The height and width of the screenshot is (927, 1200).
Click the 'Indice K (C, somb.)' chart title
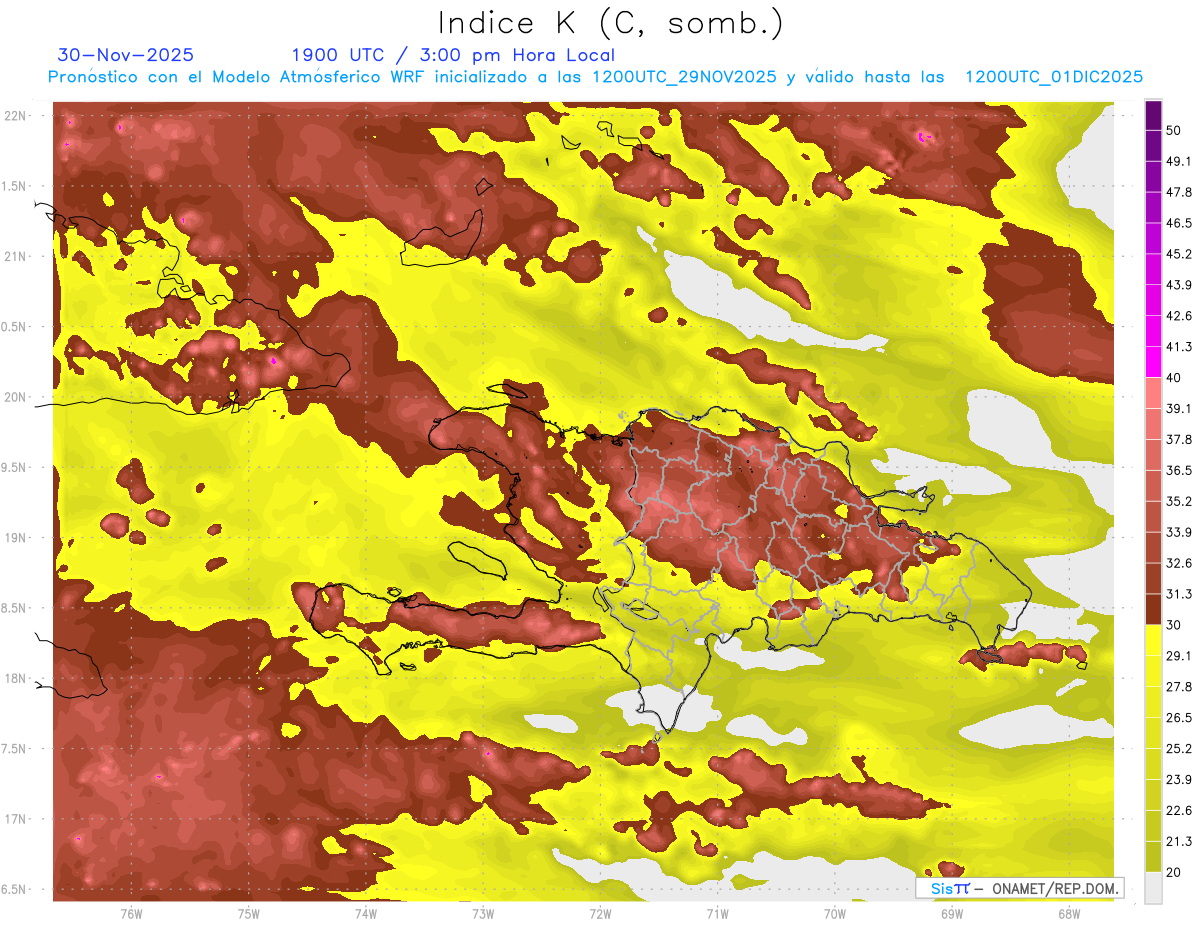pos(610,24)
